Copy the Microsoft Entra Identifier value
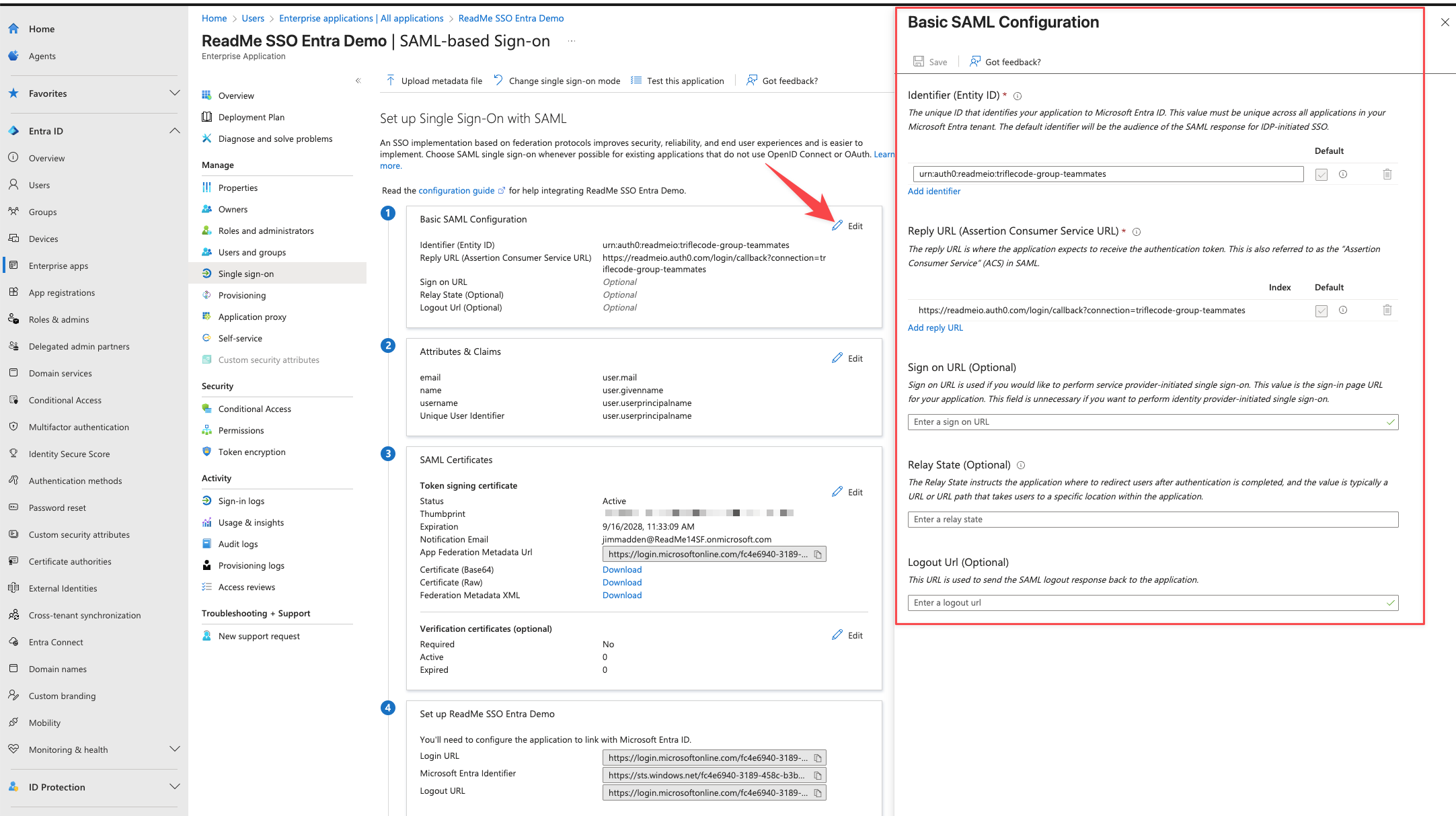Screen dimensions: 1456x816 [818, 776]
